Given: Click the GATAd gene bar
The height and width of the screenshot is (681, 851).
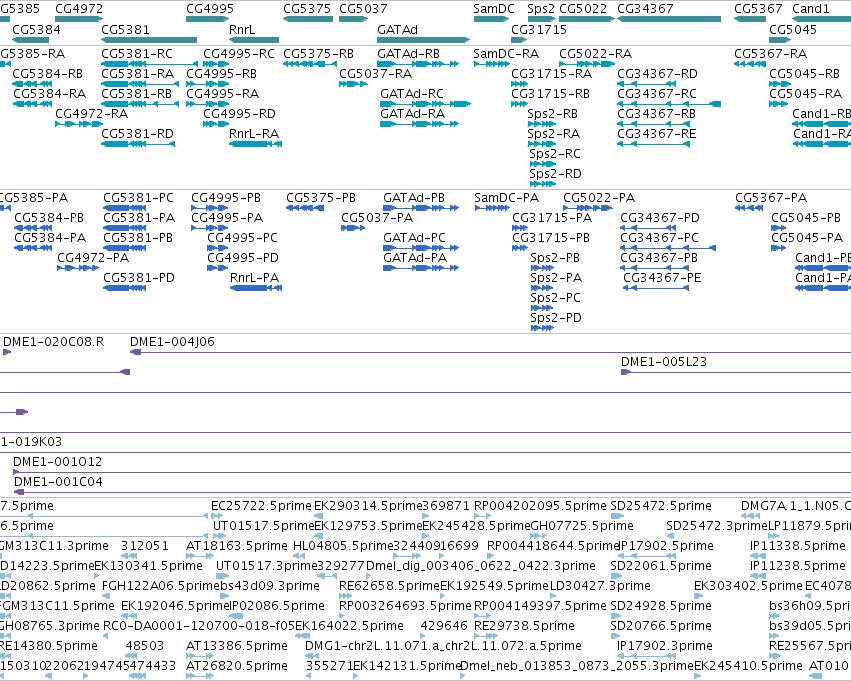Looking at the screenshot, I should tap(423, 40).
